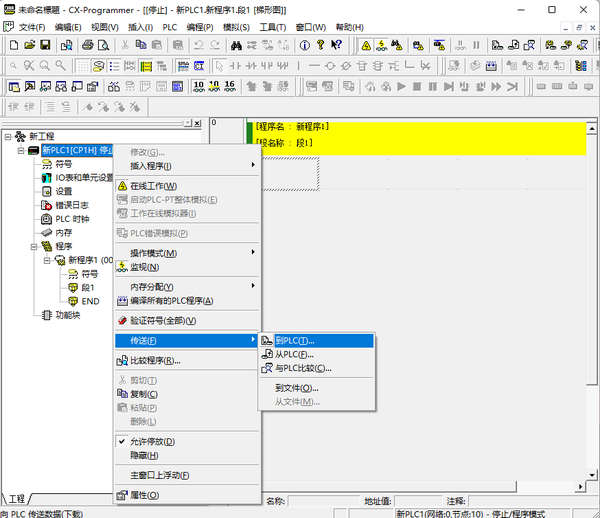Collapse the 新PLC1[CP1H] tree node

pyautogui.click(x=21, y=150)
